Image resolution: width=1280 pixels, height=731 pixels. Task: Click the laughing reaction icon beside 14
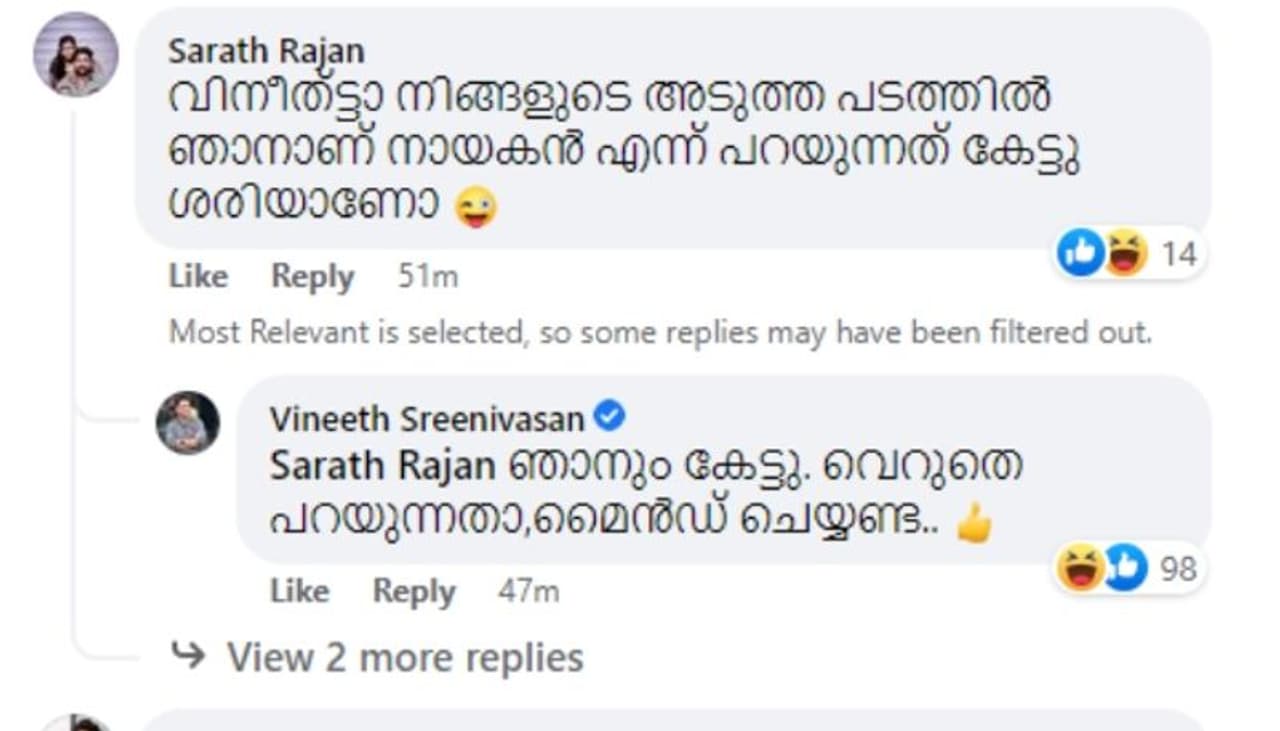tap(1124, 252)
